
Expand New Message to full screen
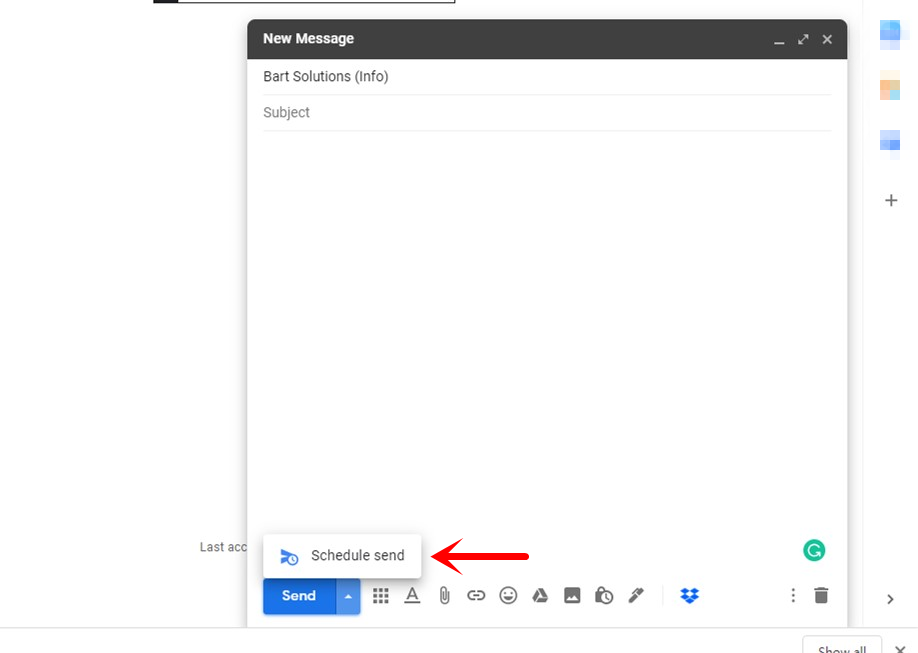(803, 39)
